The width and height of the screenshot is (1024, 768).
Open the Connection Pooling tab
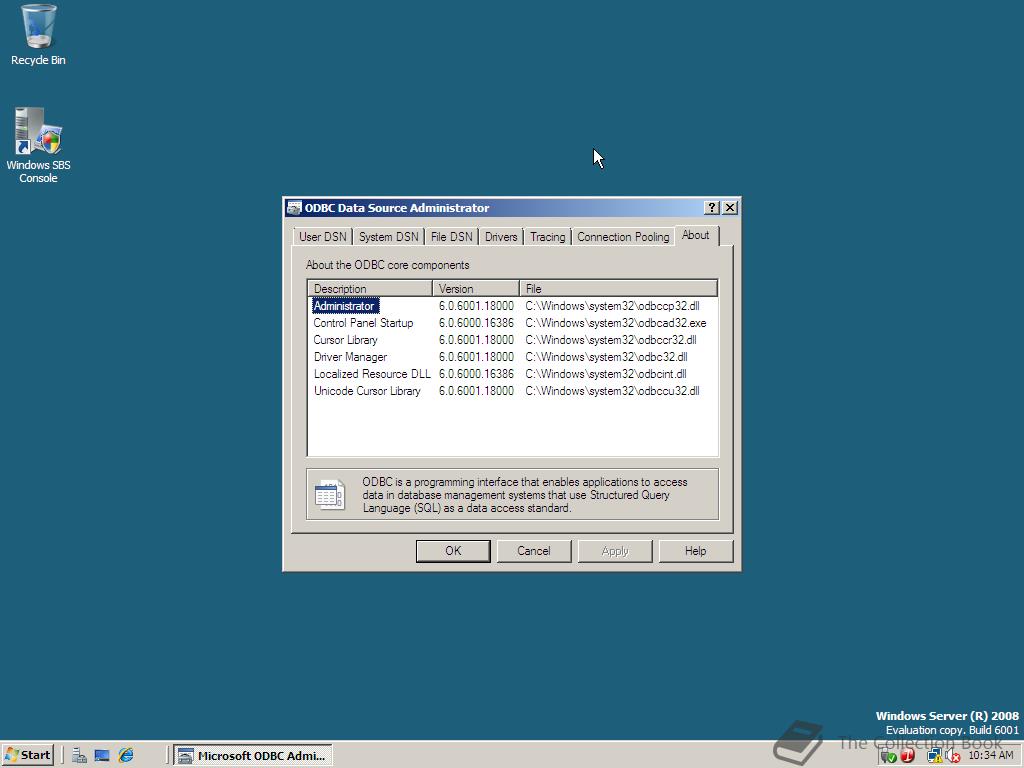[623, 236]
